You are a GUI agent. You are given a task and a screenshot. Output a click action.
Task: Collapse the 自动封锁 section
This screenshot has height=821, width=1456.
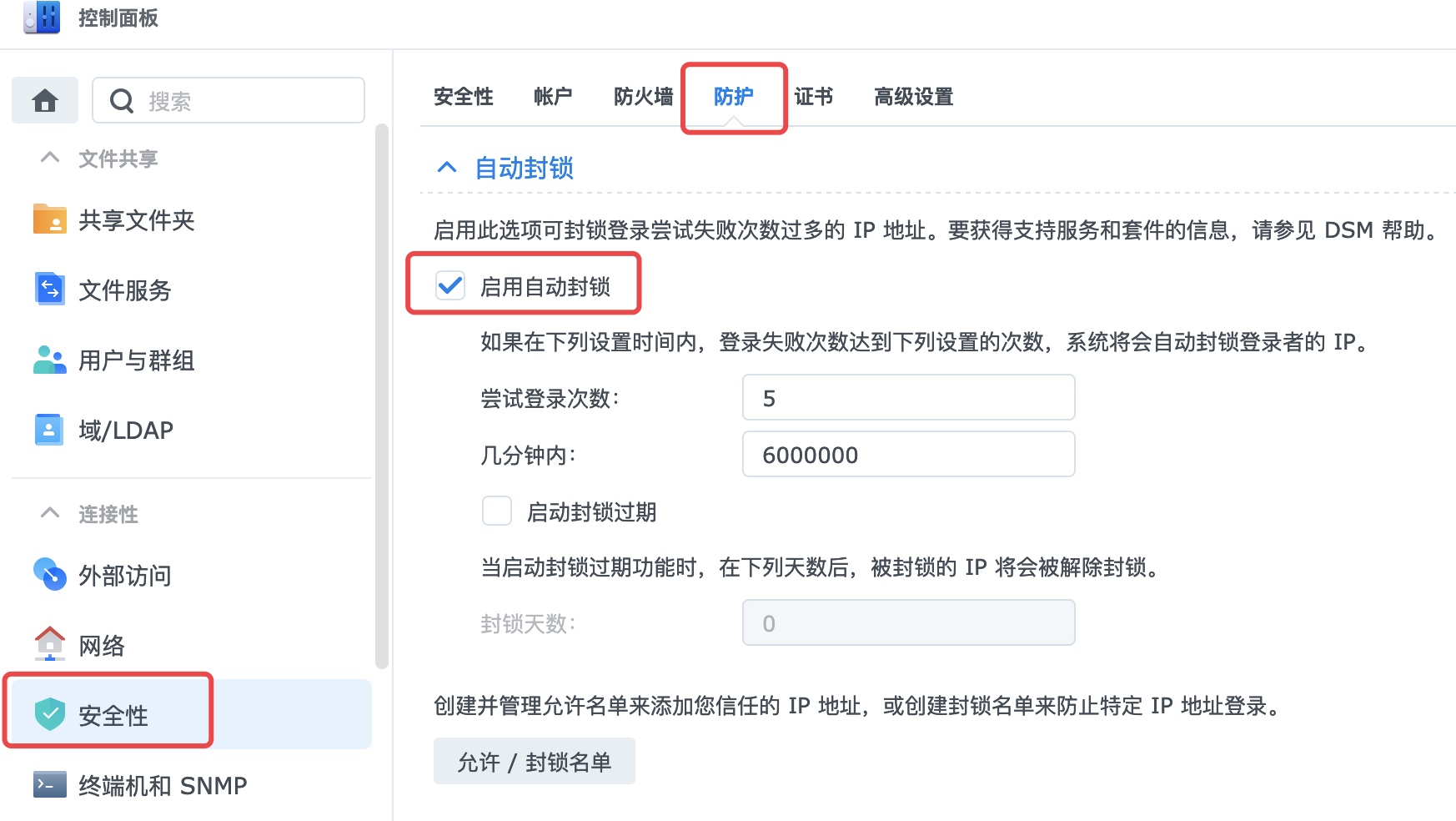coord(447,168)
